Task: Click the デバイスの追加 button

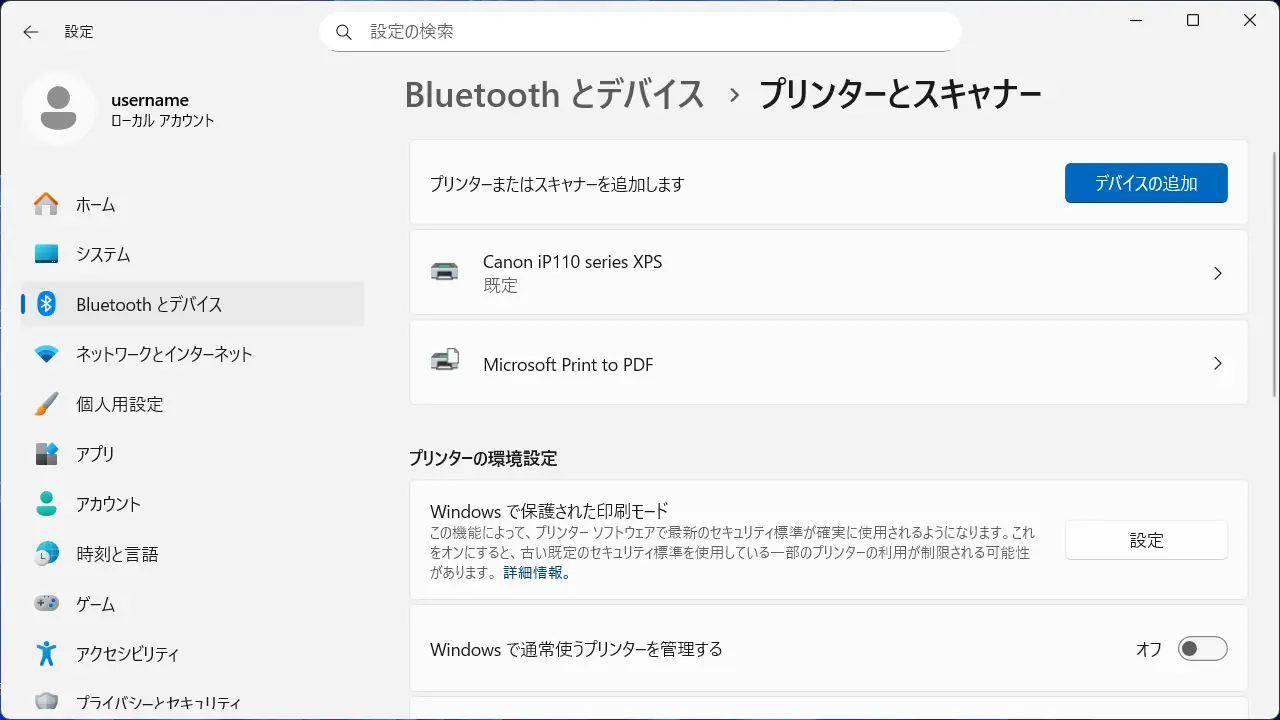Action: coord(1146,183)
